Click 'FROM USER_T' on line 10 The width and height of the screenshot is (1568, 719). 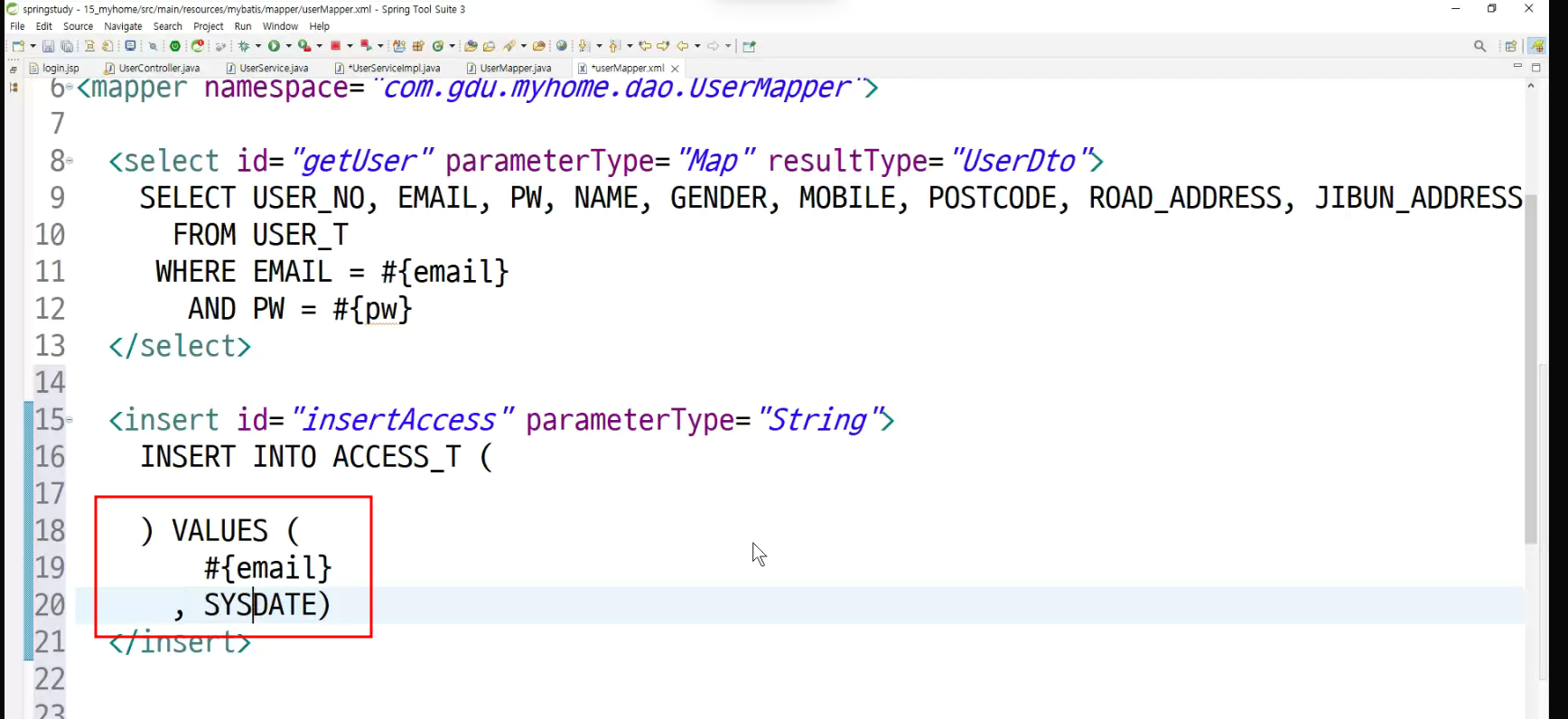[x=260, y=235]
